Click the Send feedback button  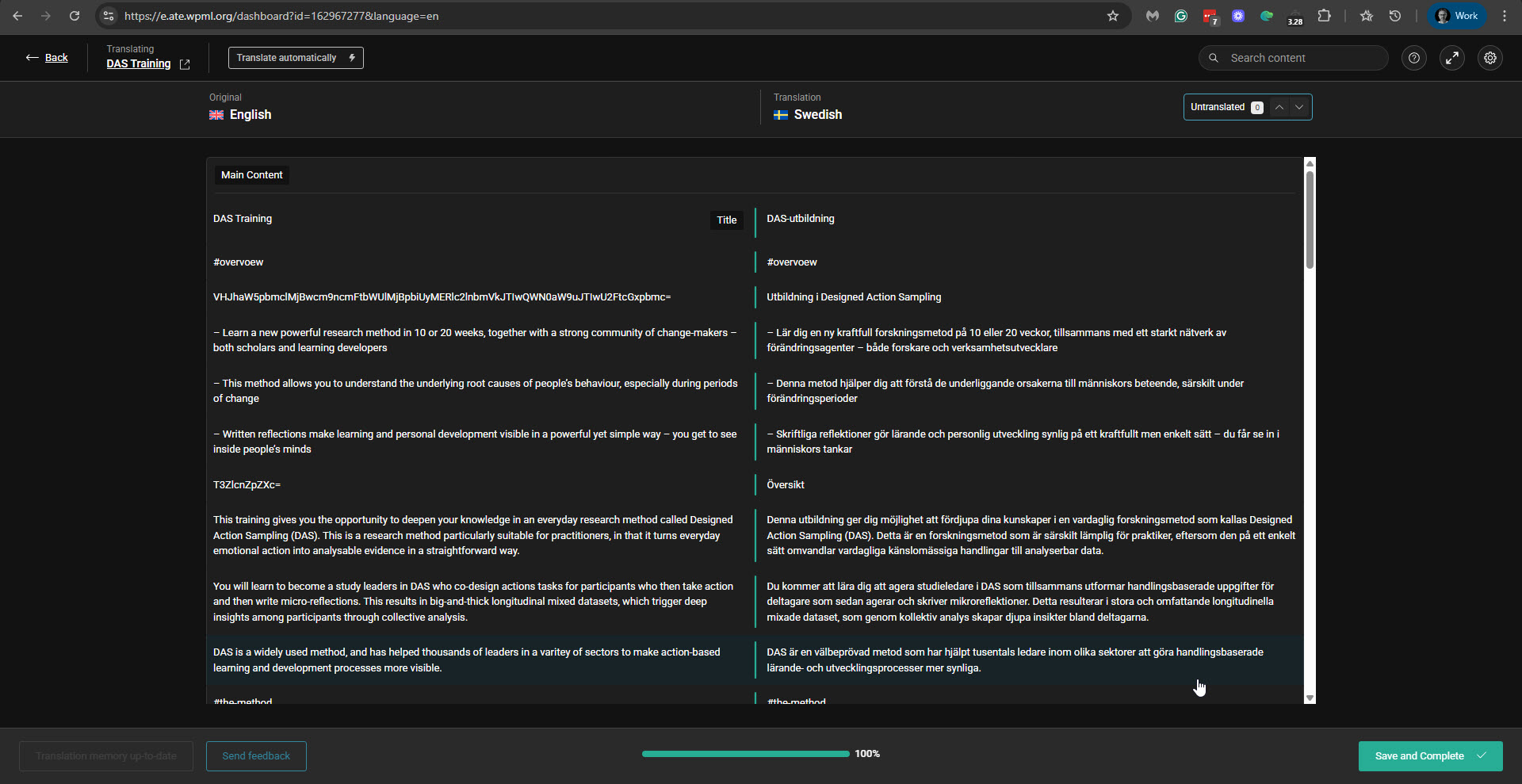(256, 755)
